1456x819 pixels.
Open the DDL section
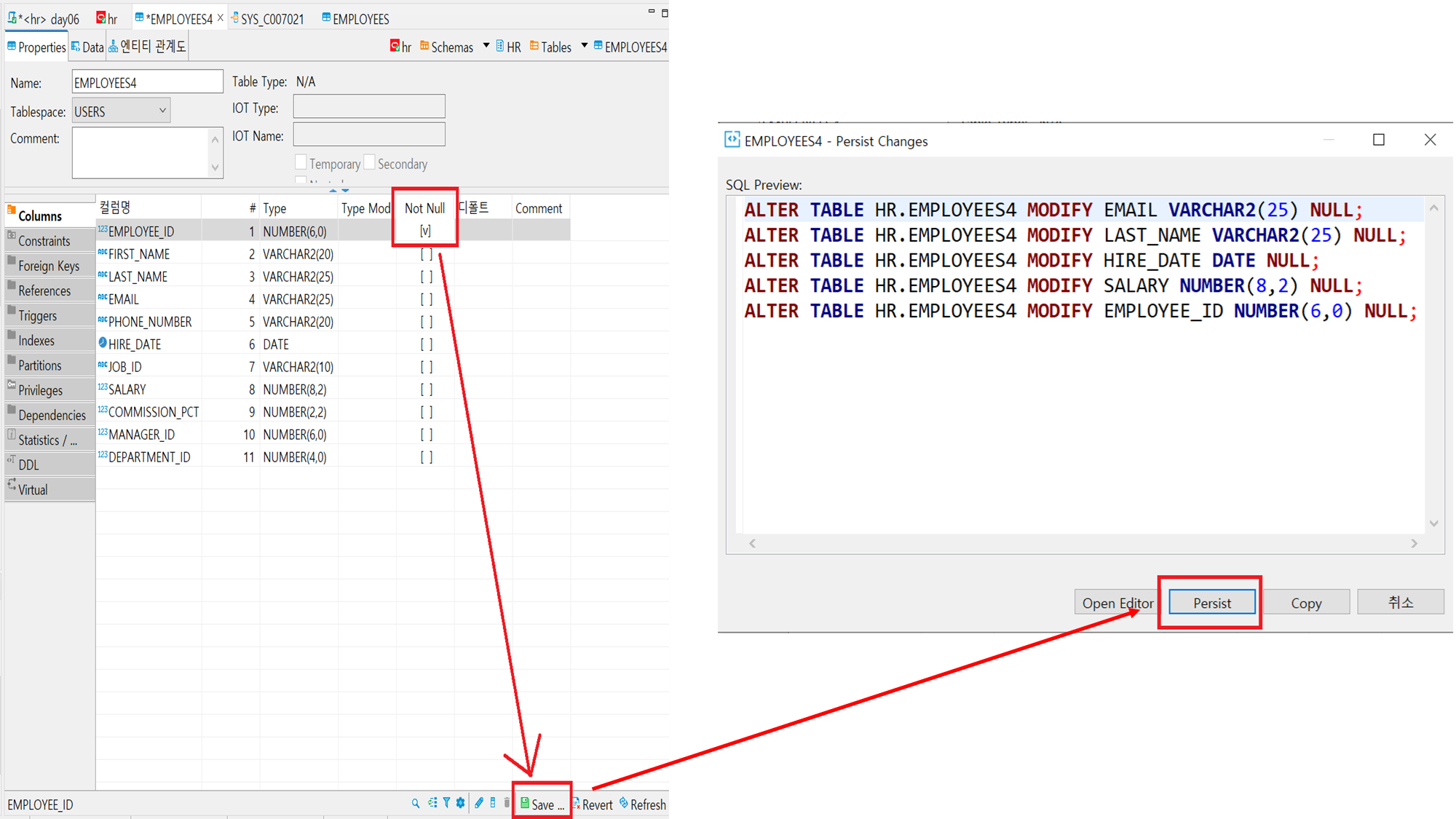pos(50,465)
